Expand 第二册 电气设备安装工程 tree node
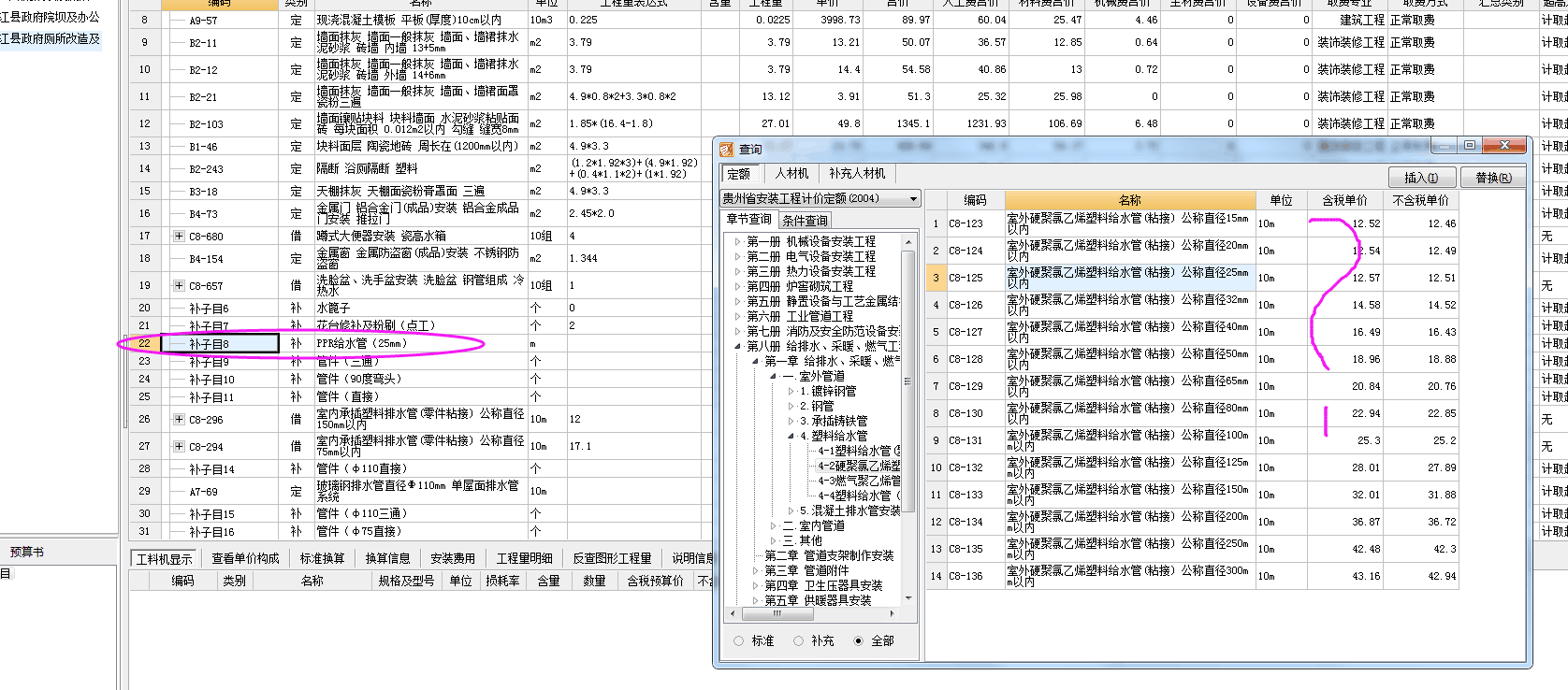 (737, 256)
